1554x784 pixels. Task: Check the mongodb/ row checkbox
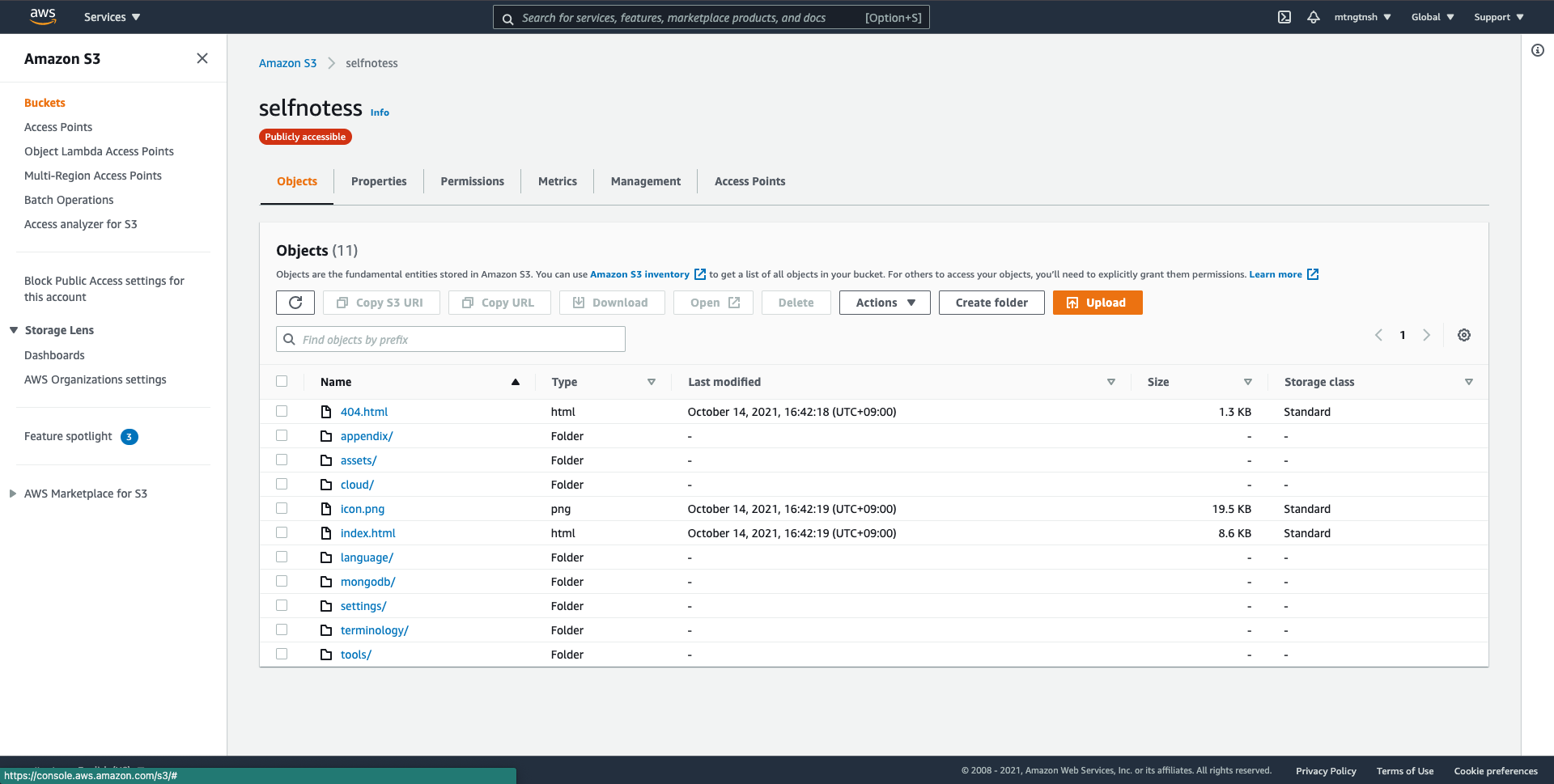(x=282, y=581)
